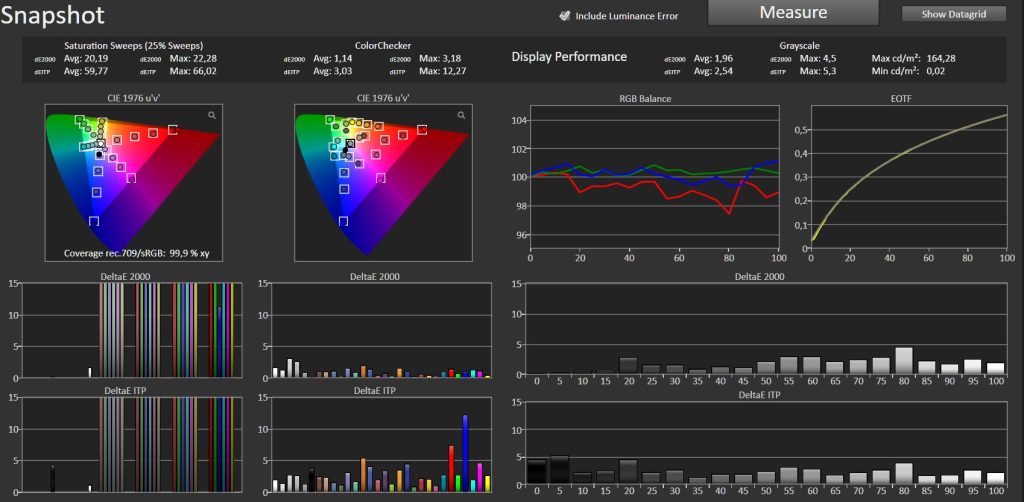This screenshot has width=1024, height=502.
Task: Toggle Include Luminance Error checkbox
Action: pyautogui.click(x=566, y=16)
